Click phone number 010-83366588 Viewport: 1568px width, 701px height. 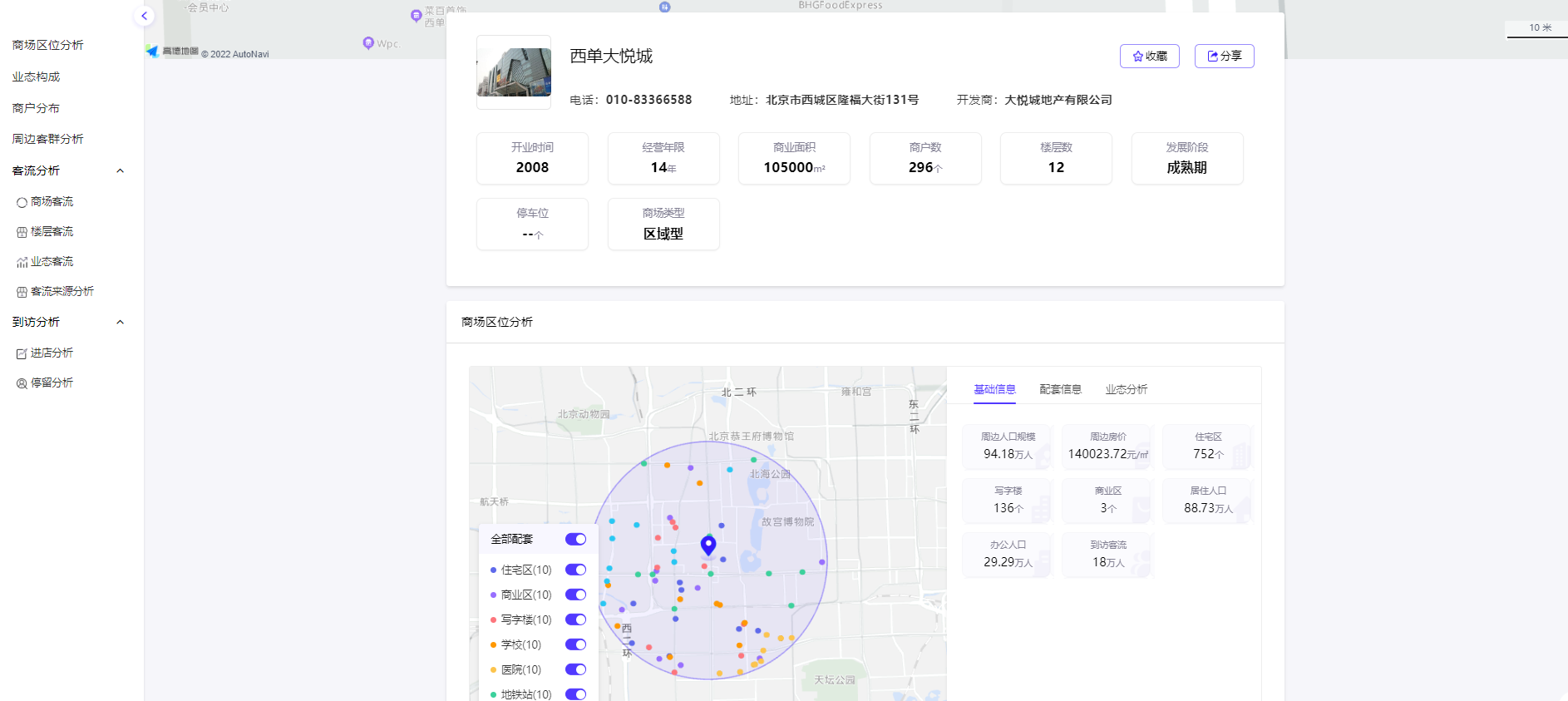(x=648, y=100)
